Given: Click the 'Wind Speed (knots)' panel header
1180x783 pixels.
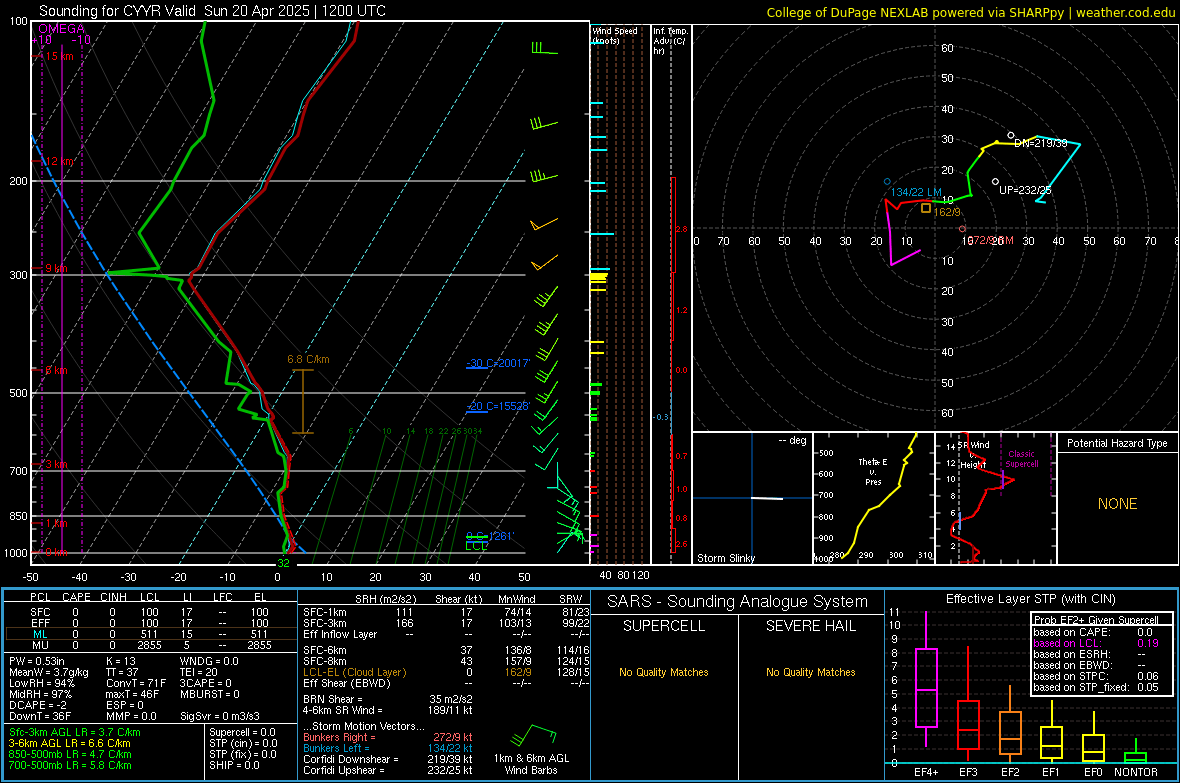Looking at the screenshot, I should point(615,35).
